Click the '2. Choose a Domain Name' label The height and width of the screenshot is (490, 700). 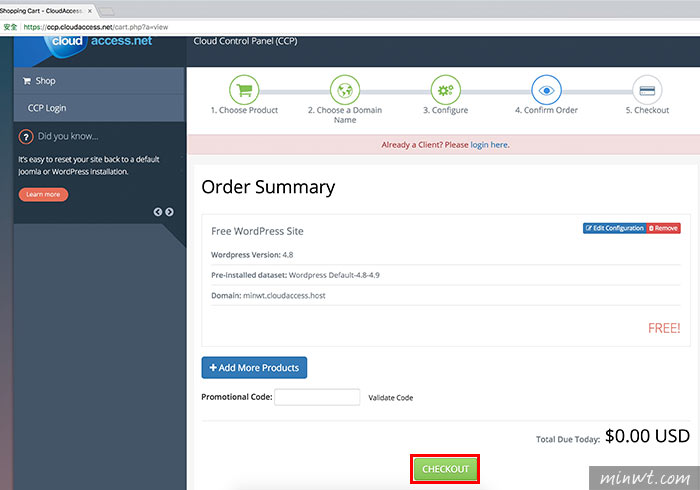click(345, 115)
